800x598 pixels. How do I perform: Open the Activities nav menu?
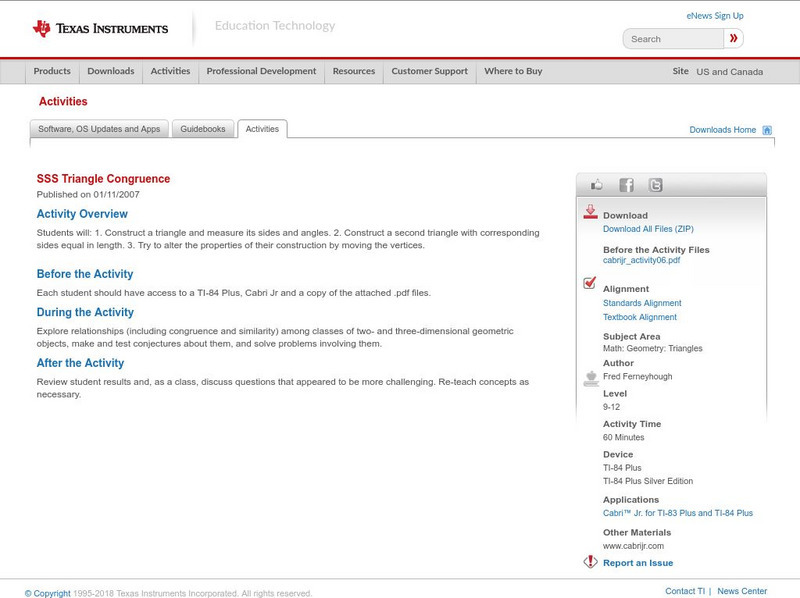170,71
